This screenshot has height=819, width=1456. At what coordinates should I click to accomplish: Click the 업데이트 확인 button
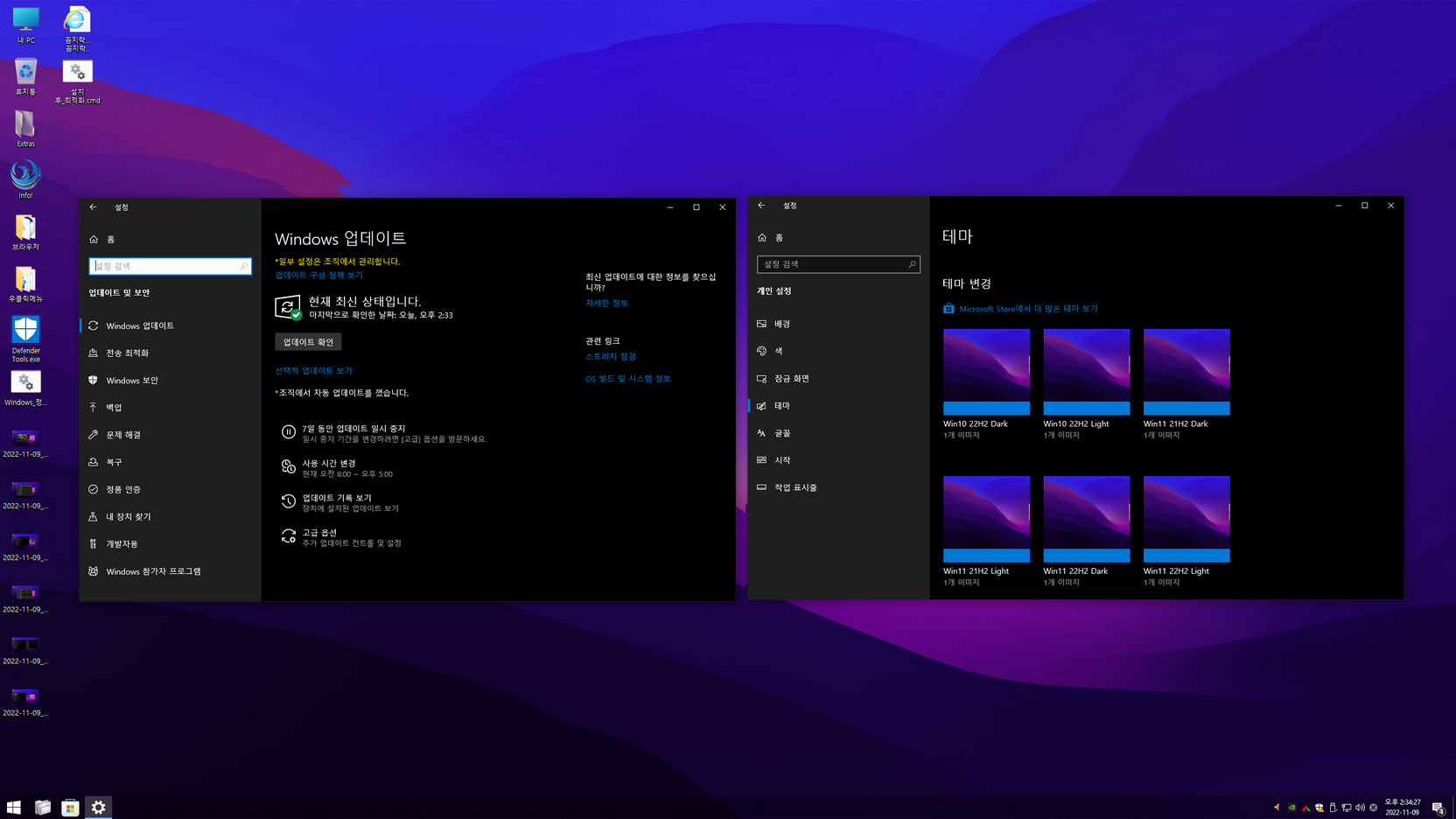pos(308,342)
